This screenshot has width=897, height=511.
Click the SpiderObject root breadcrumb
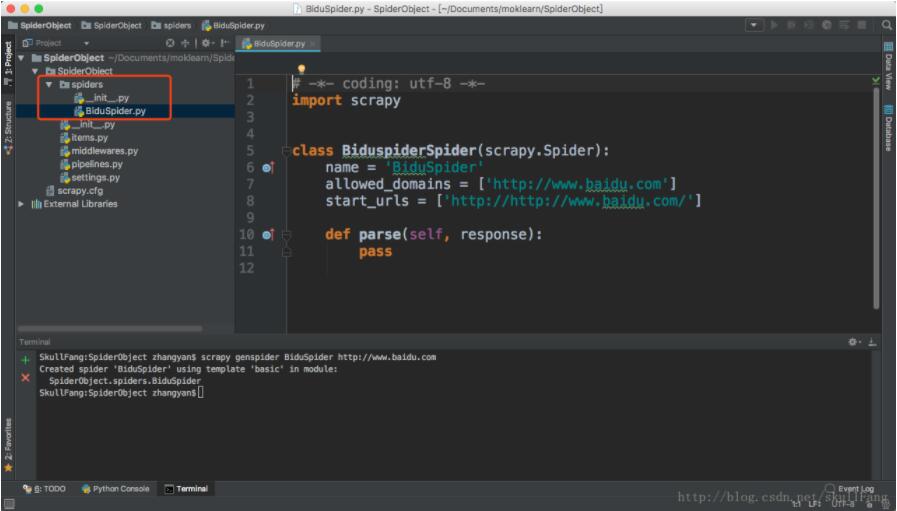[x=39, y=25]
